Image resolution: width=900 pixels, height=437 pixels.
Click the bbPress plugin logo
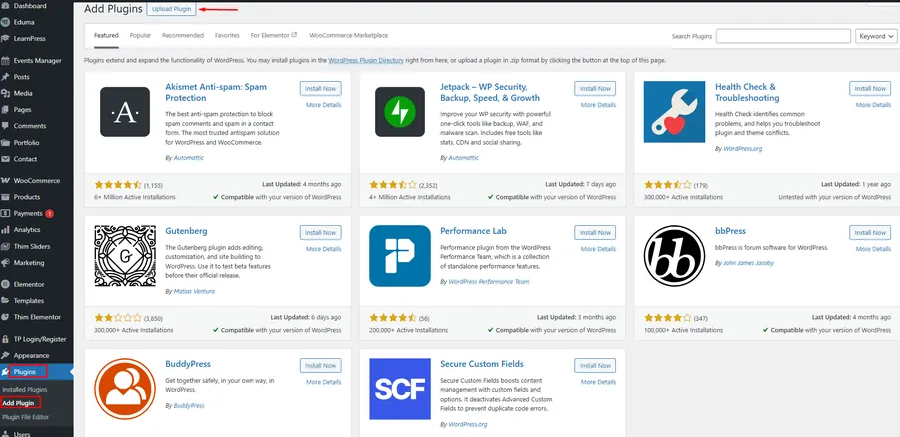coord(675,256)
